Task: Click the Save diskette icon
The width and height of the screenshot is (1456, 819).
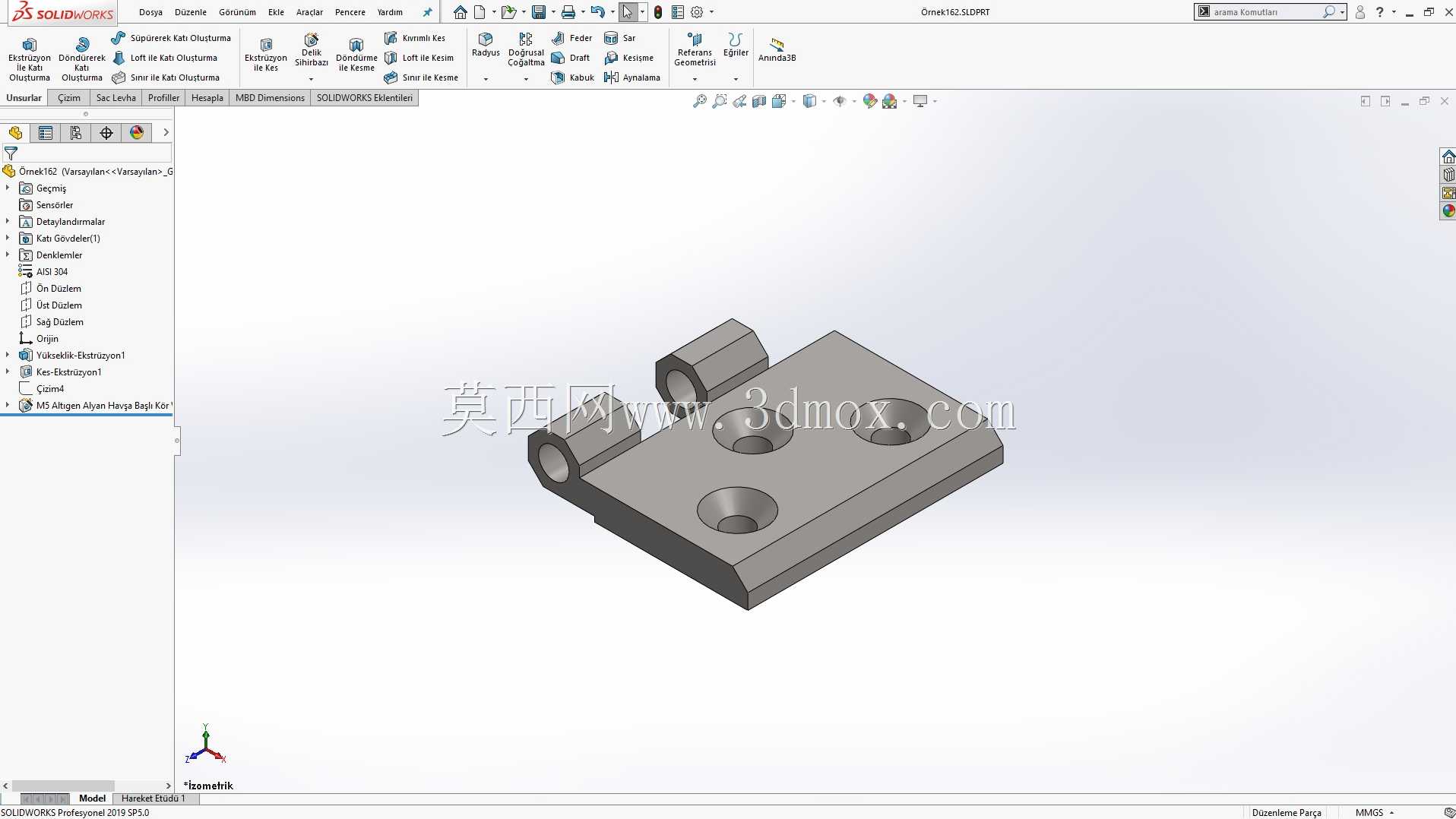Action: click(x=539, y=12)
